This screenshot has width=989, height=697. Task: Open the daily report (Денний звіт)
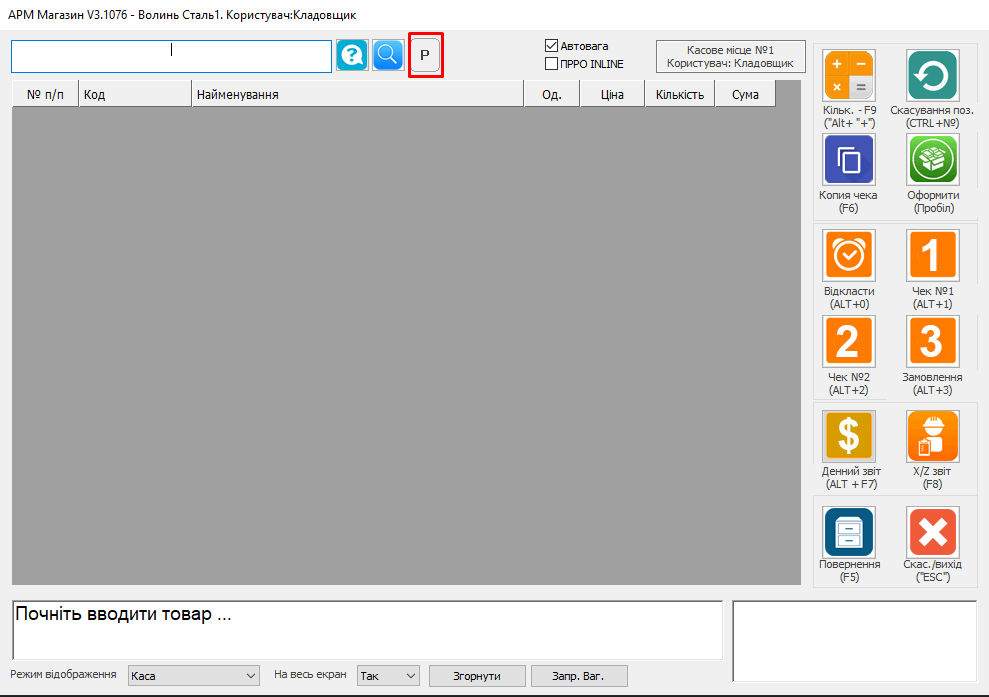point(848,436)
